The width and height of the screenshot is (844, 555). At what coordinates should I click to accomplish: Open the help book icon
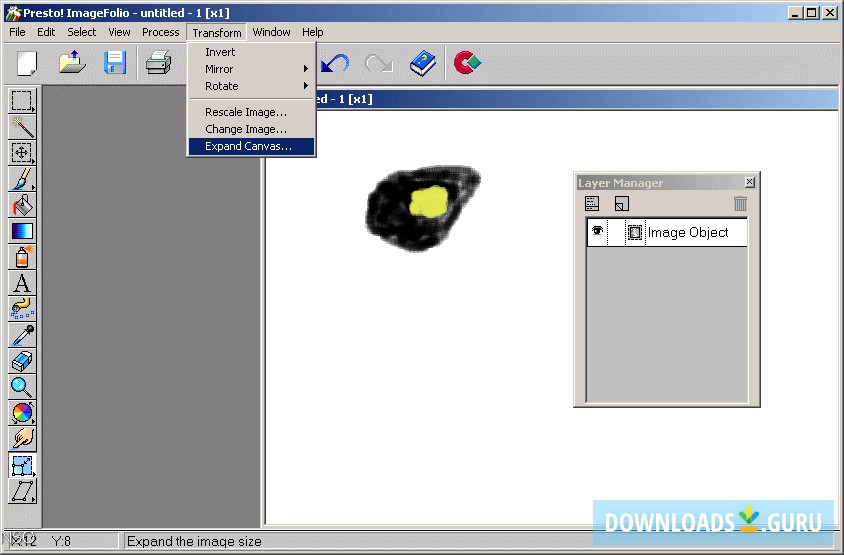point(423,63)
